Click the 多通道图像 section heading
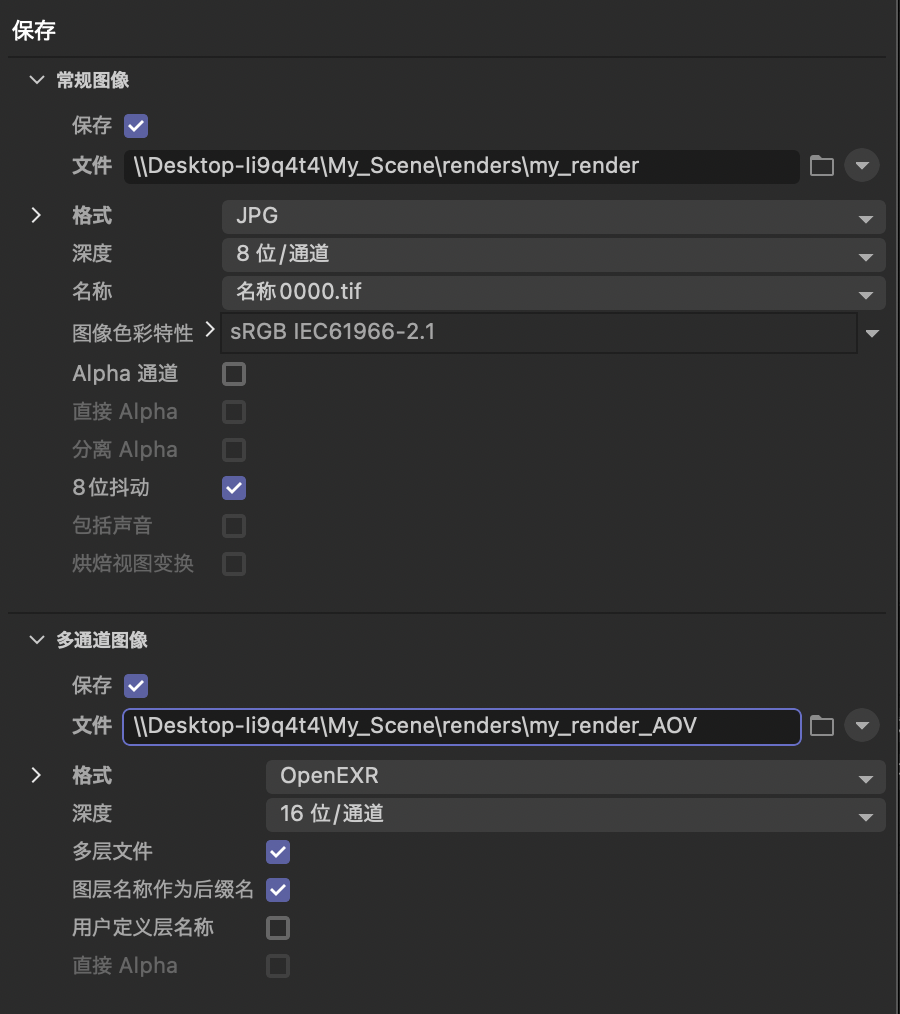The height and width of the screenshot is (1014, 900). click(102, 640)
